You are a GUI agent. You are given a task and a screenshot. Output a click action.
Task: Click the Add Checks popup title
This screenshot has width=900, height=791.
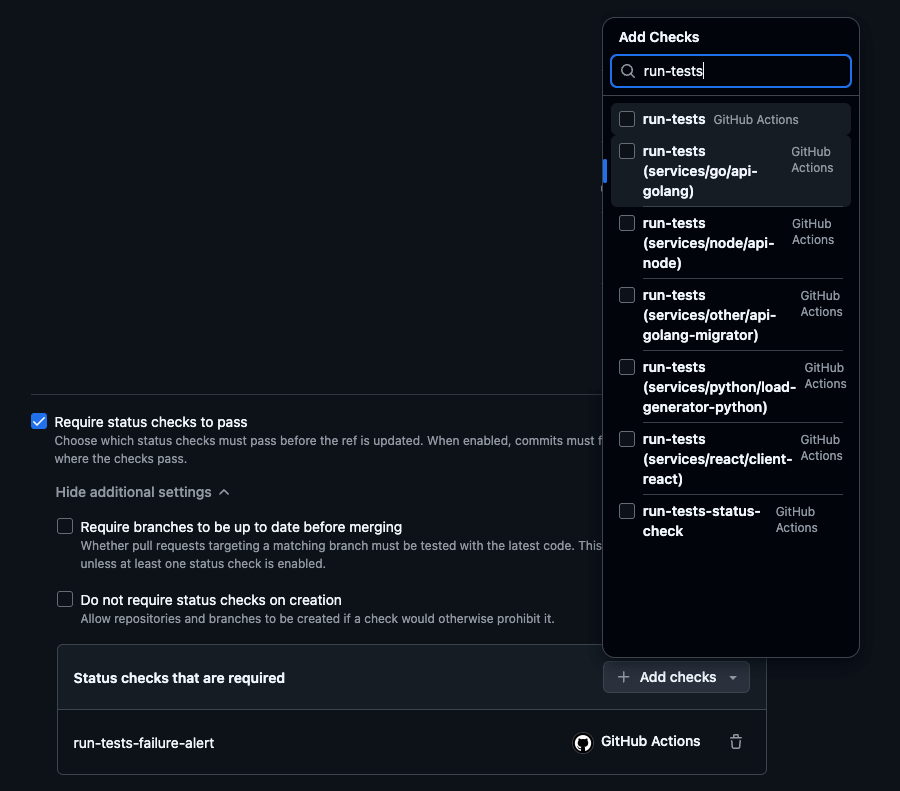(659, 37)
